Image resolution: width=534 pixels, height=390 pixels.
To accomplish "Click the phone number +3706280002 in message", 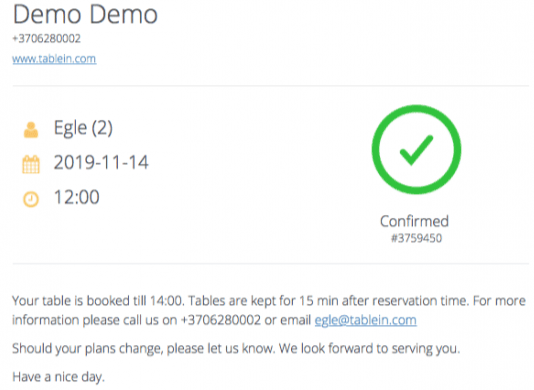I will pos(221,320).
